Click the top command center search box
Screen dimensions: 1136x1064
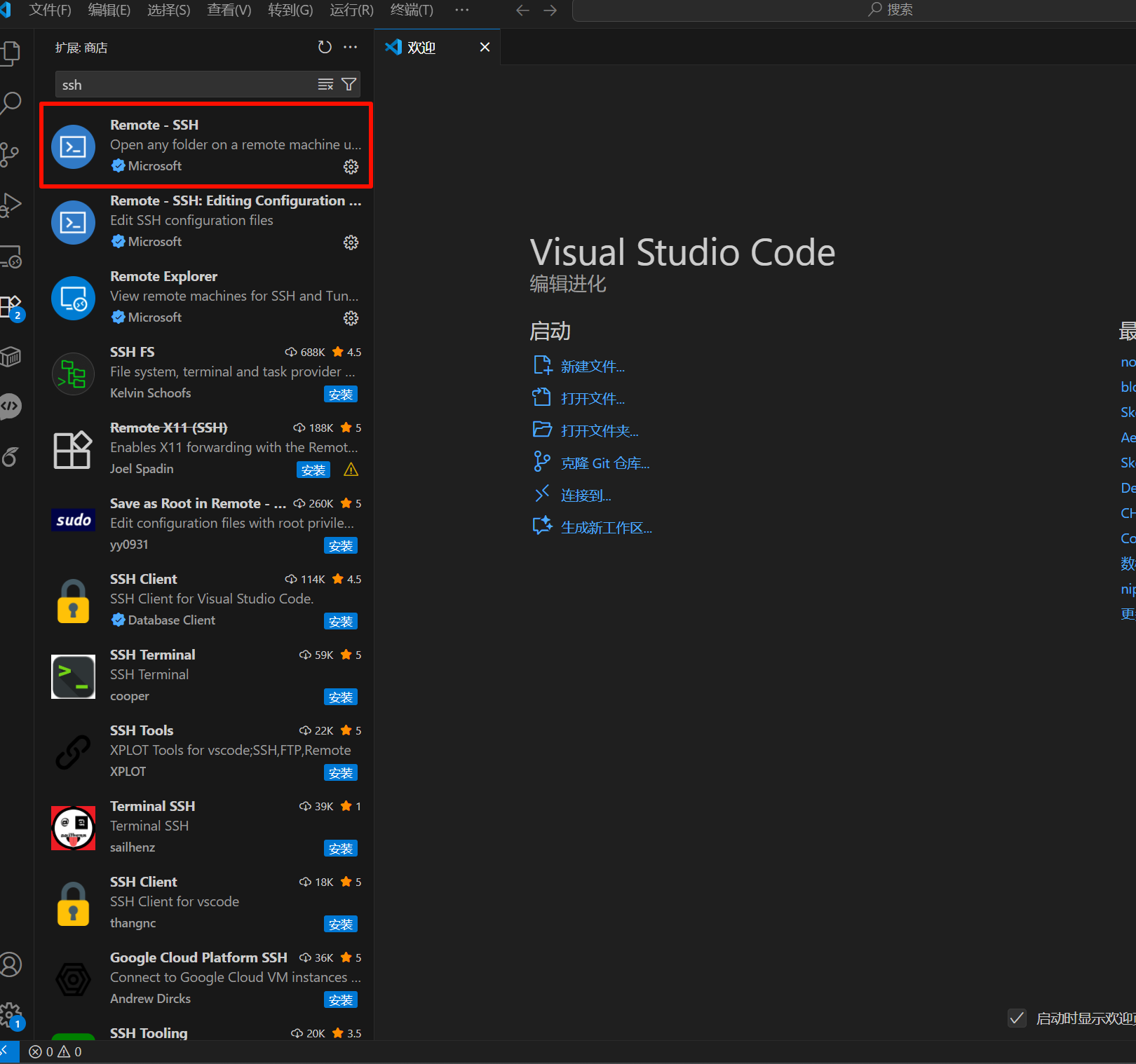pos(854,10)
